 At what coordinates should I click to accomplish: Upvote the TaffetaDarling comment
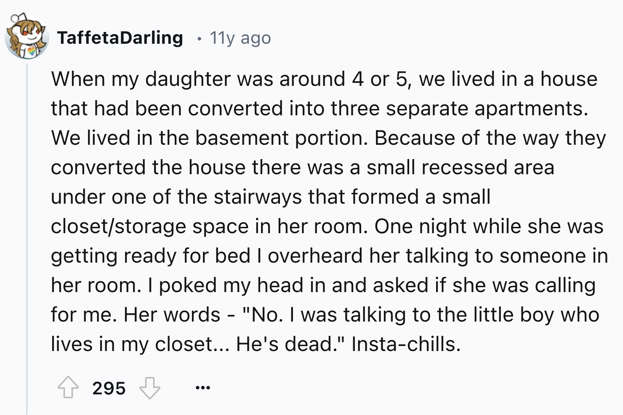pos(68,387)
